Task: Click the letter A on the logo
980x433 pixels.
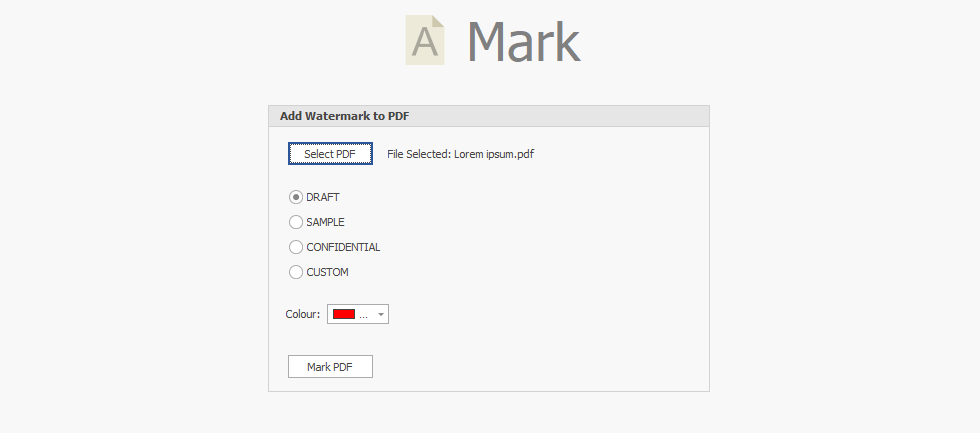Action: [x=427, y=43]
